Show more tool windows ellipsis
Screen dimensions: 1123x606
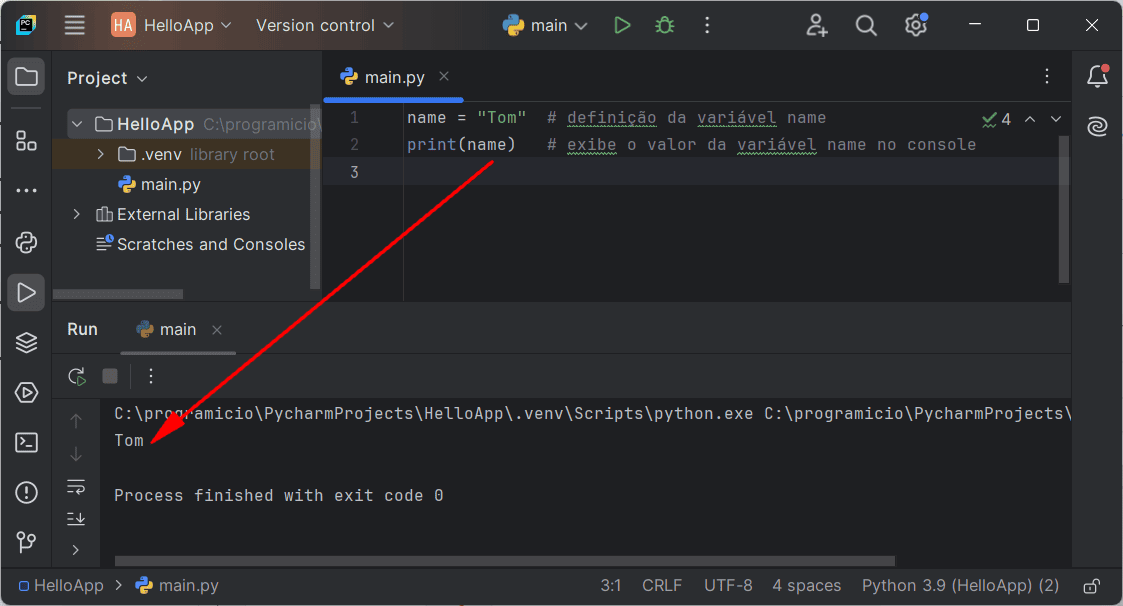click(x=26, y=191)
